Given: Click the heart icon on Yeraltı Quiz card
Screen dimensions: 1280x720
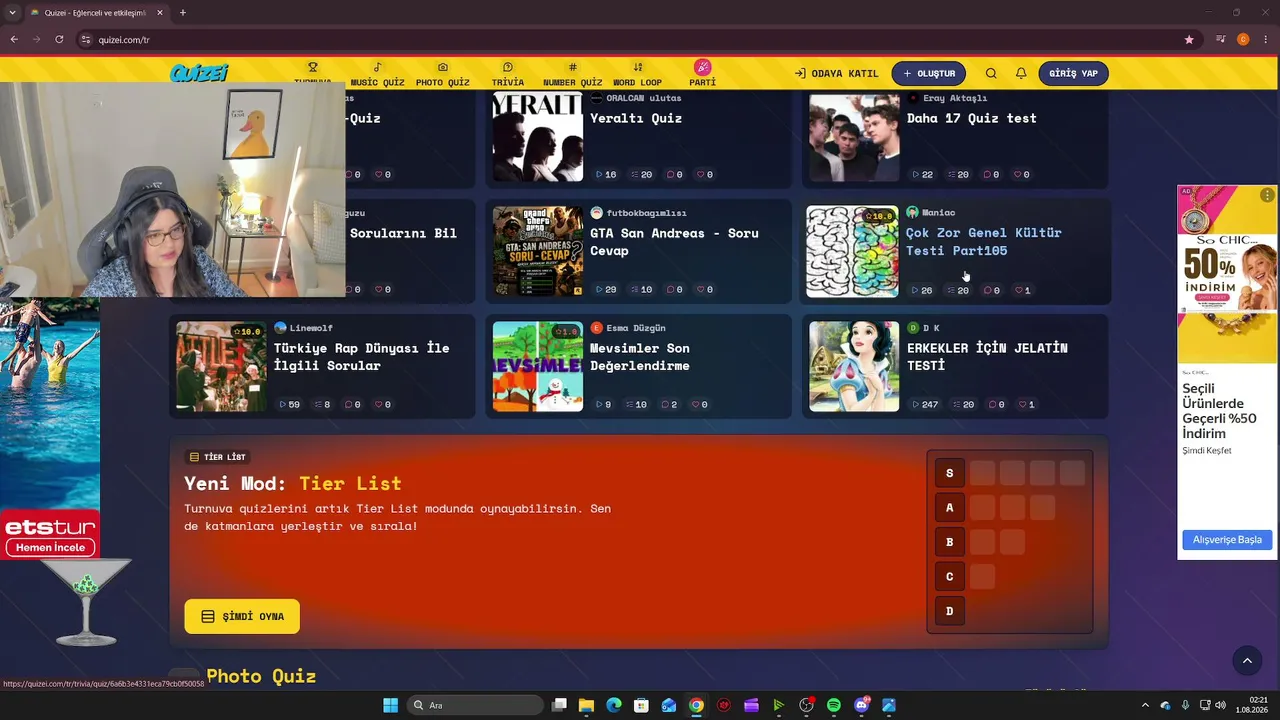Looking at the screenshot, I should 700,175.
